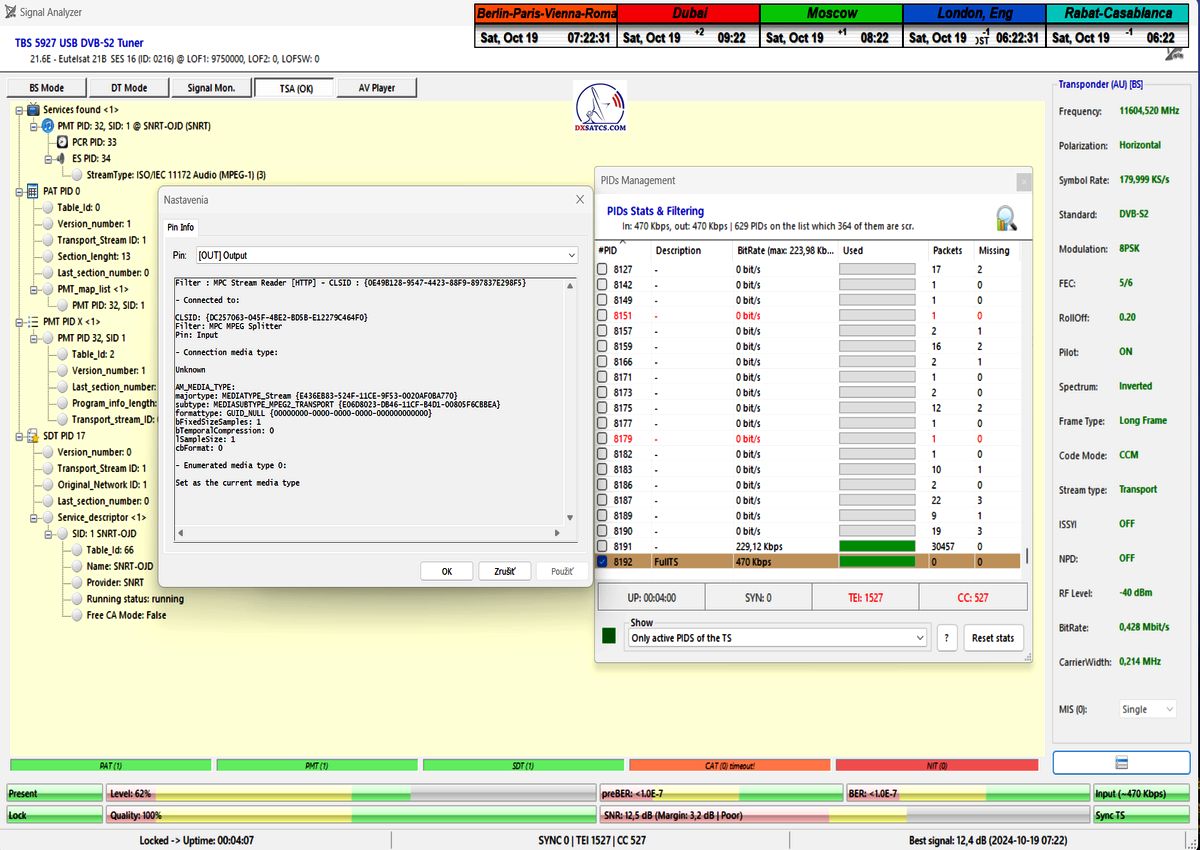Image resolution: width=1200 pixels, height=850 pixels.
Task: Enable the checkbox for PID 8127
Action: tap(603, 269)
